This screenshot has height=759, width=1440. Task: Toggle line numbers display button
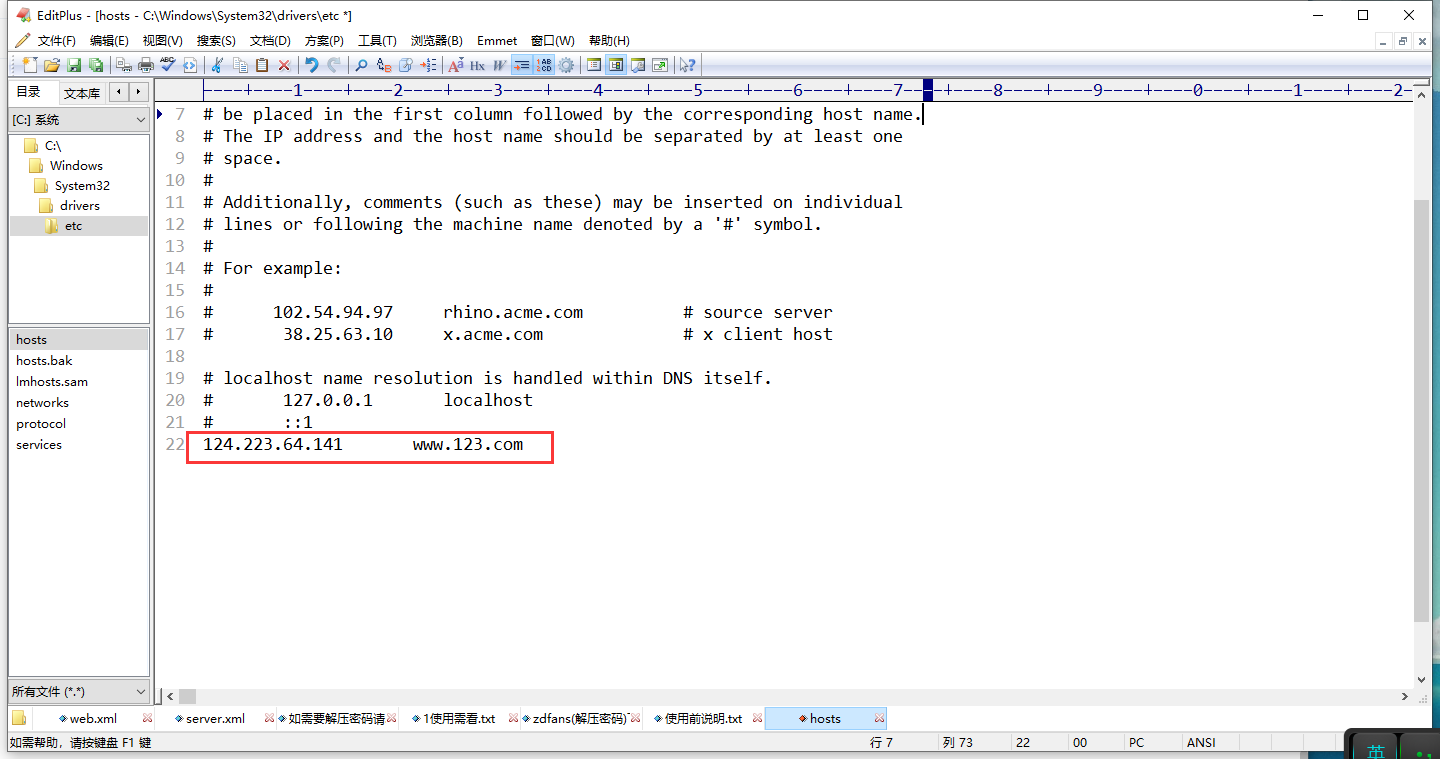[544, 65]
